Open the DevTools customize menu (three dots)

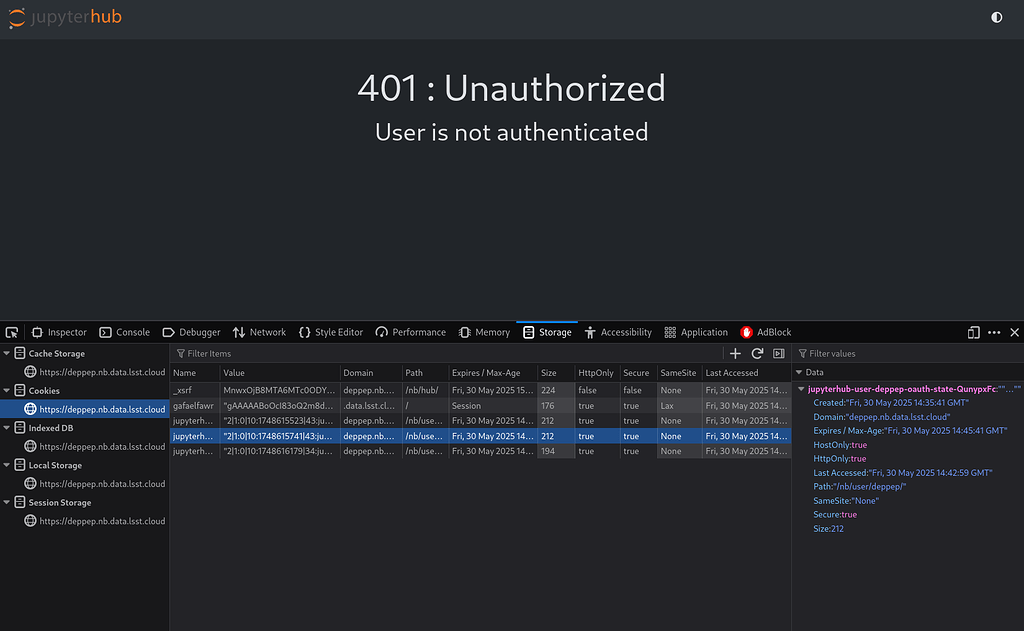point(994,331)
